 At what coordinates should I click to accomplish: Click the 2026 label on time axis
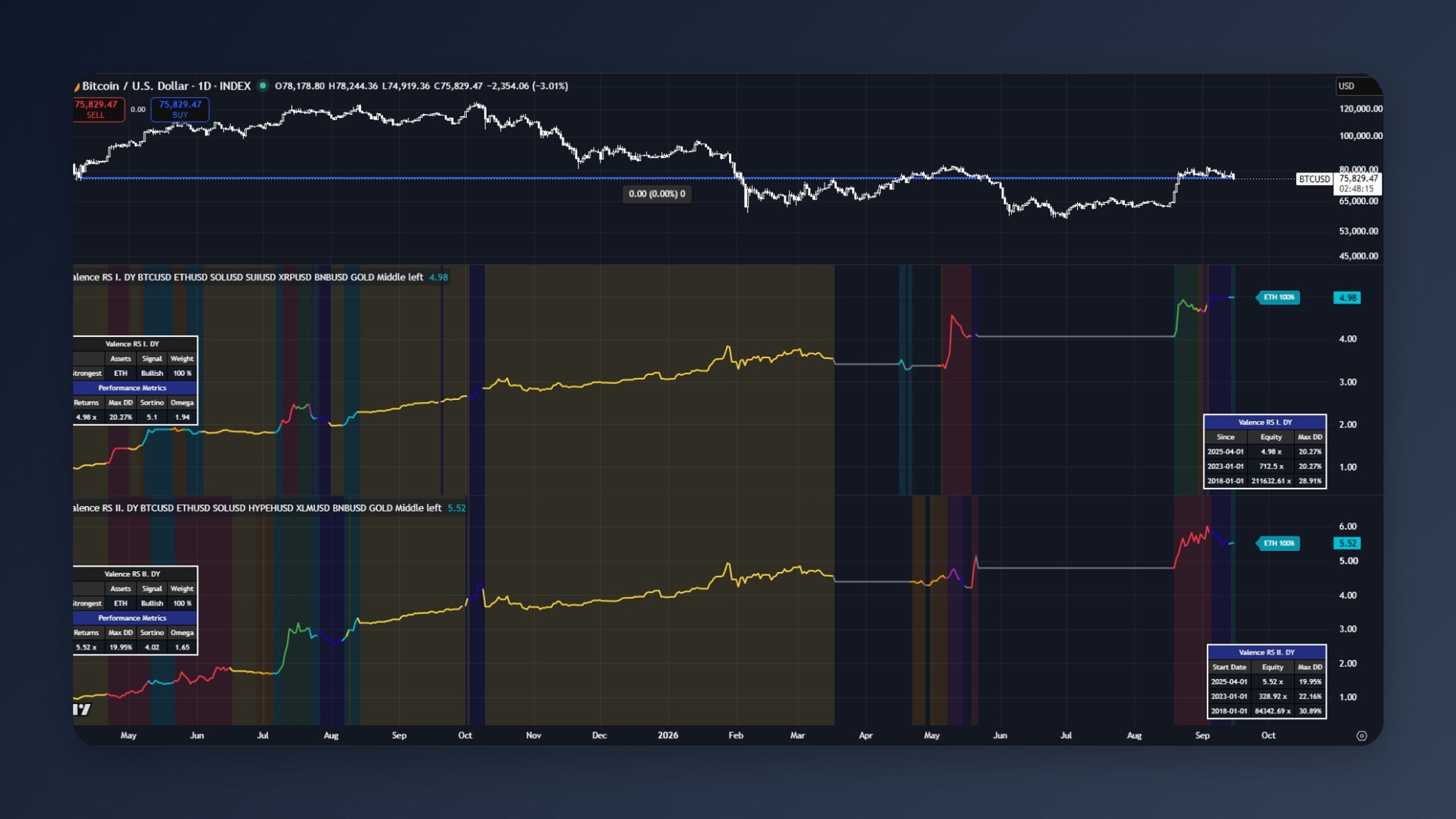(x=668, y=735)
